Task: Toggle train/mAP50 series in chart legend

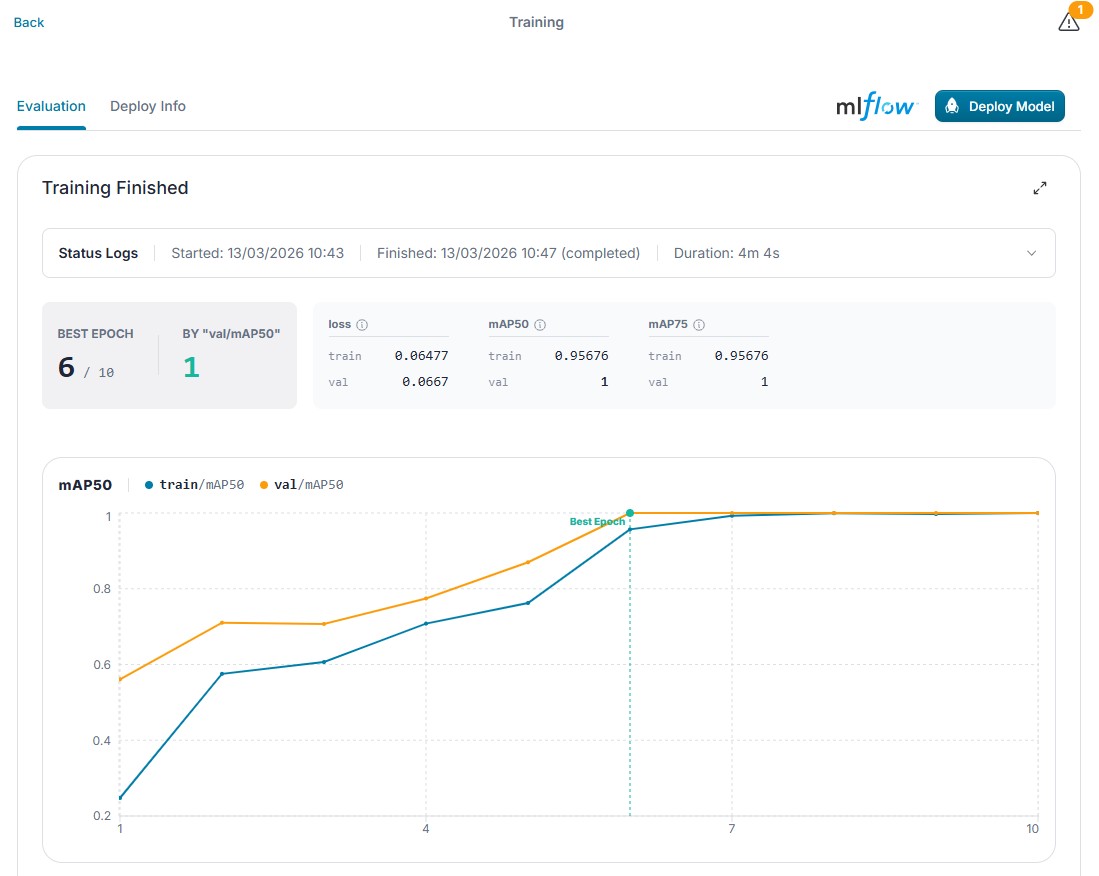Action: (194, 485)
